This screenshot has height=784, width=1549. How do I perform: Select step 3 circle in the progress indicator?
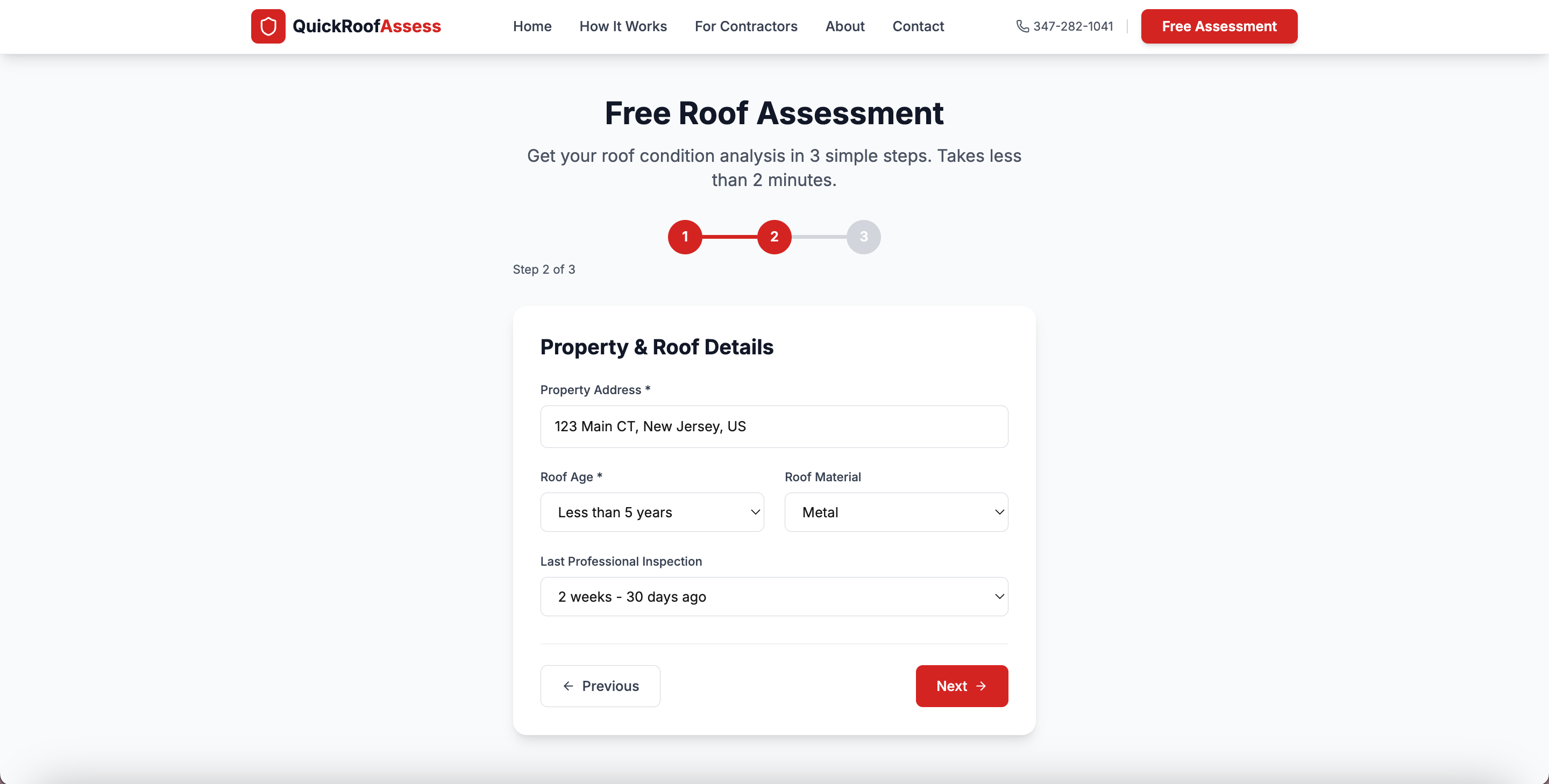pyautogui.click(x=864, y=237)
